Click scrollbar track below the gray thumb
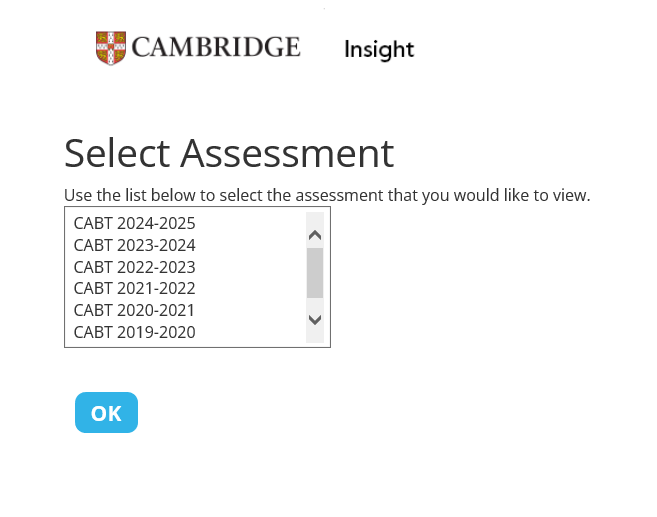This screenshot has width=657, height=517. tap(315, 305)
